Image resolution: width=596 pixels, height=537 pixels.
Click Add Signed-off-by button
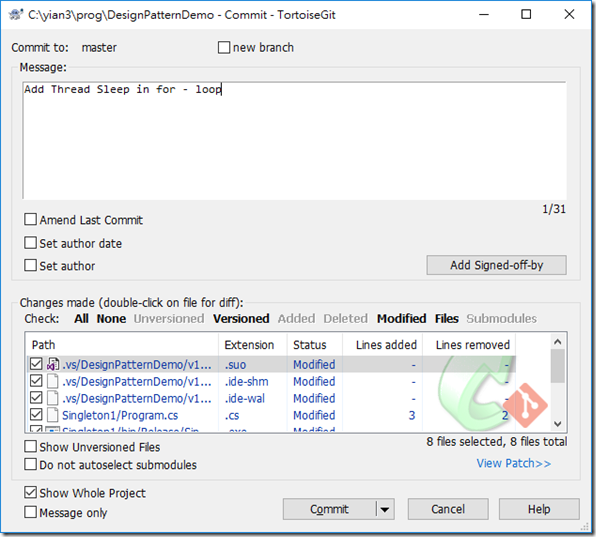496,265
